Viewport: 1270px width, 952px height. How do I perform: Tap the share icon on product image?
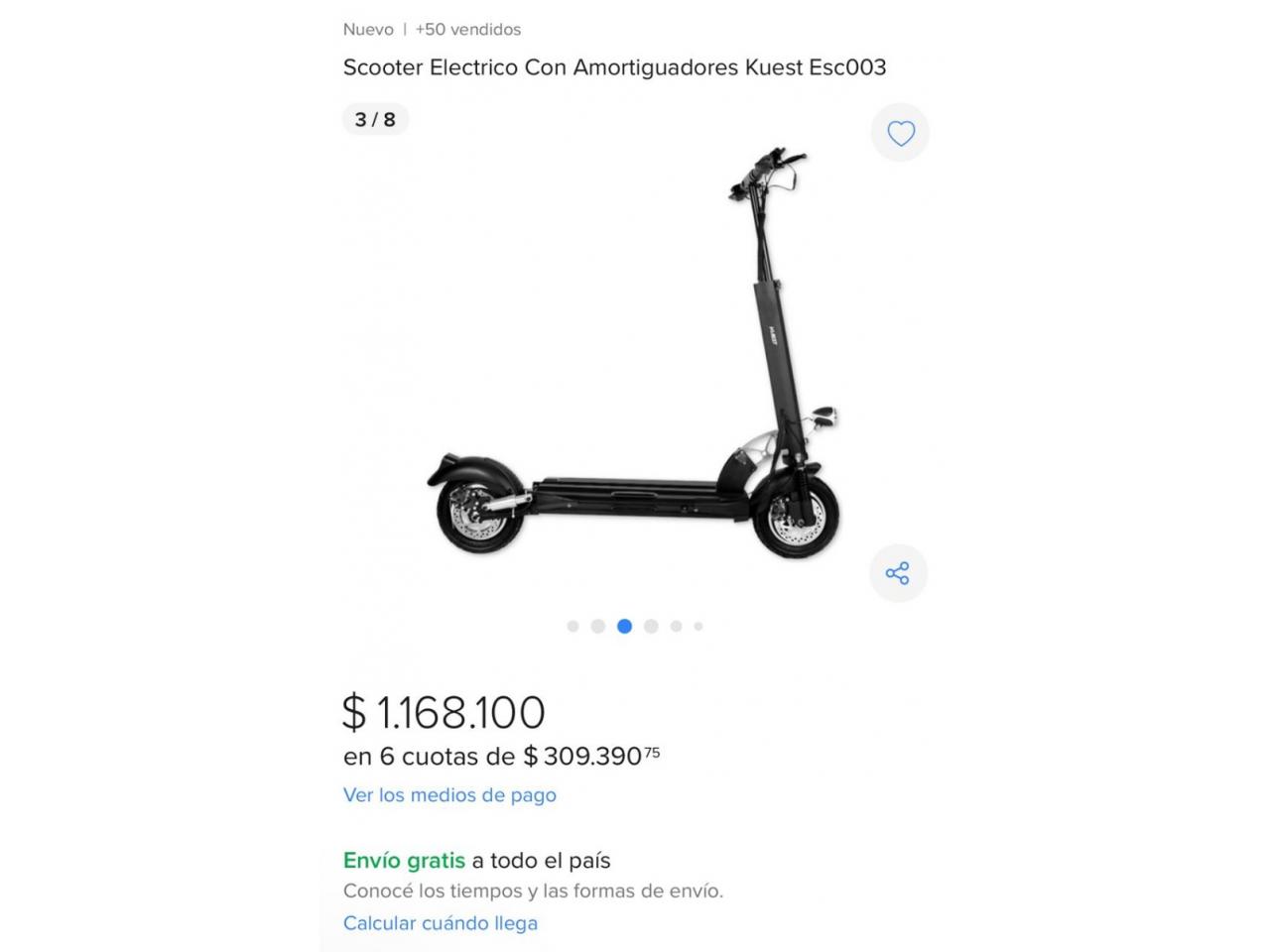898,573
